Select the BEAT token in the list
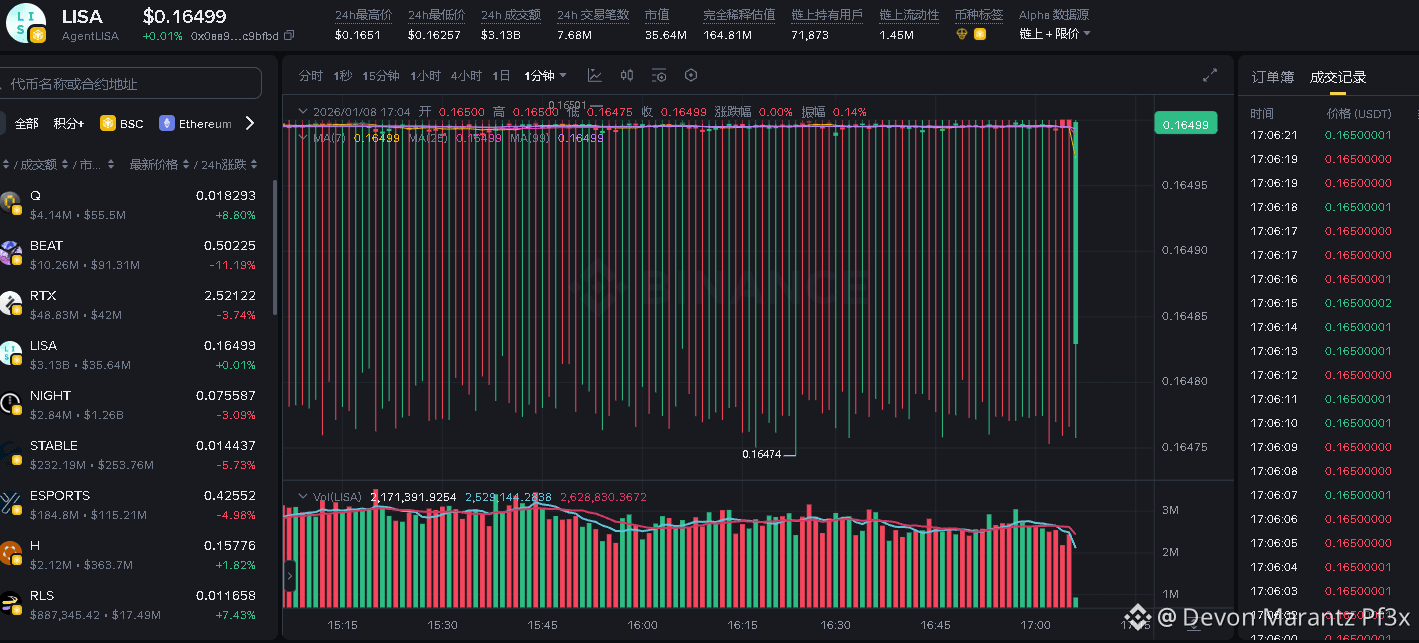Viewport: 1419px width, 643px height. 47,246
